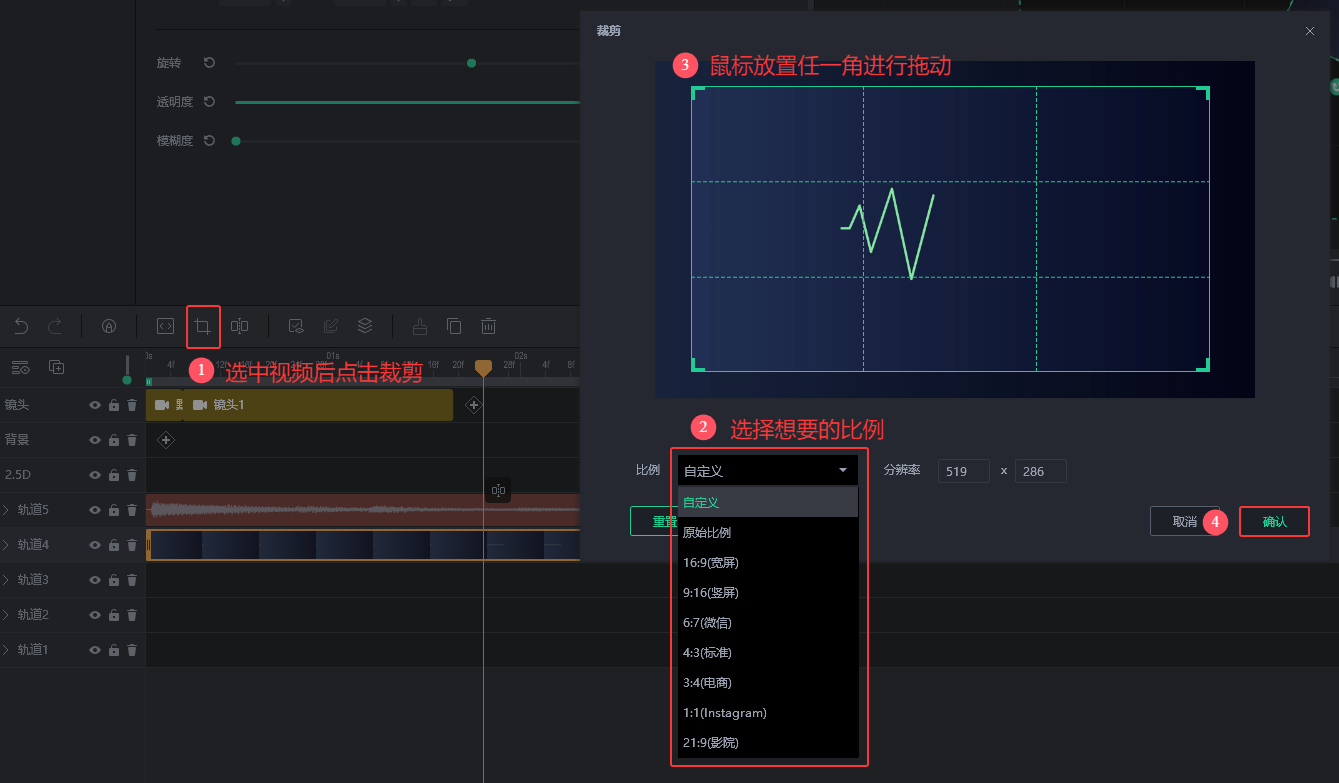Click the 旋转 rotation slider handle
The image size is (1339, 783).
[471, 63]
